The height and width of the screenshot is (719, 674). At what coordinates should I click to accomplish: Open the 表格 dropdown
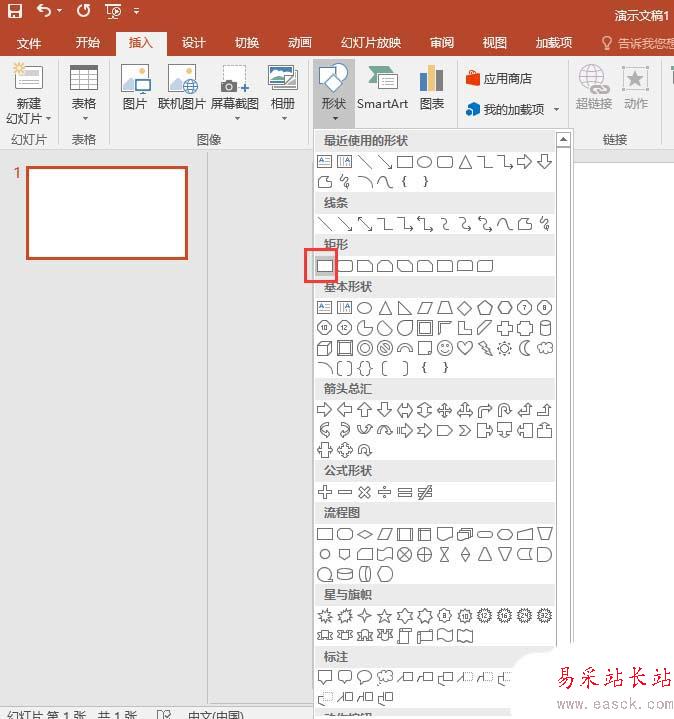pos(84,93)
